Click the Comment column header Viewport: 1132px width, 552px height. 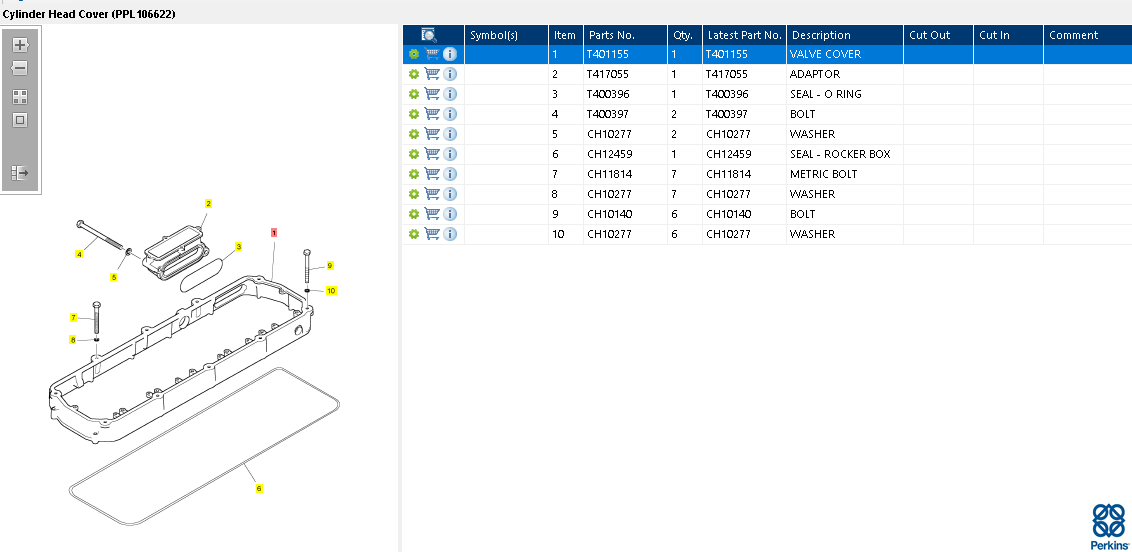pyautogui.click(x=1087, y=35)
